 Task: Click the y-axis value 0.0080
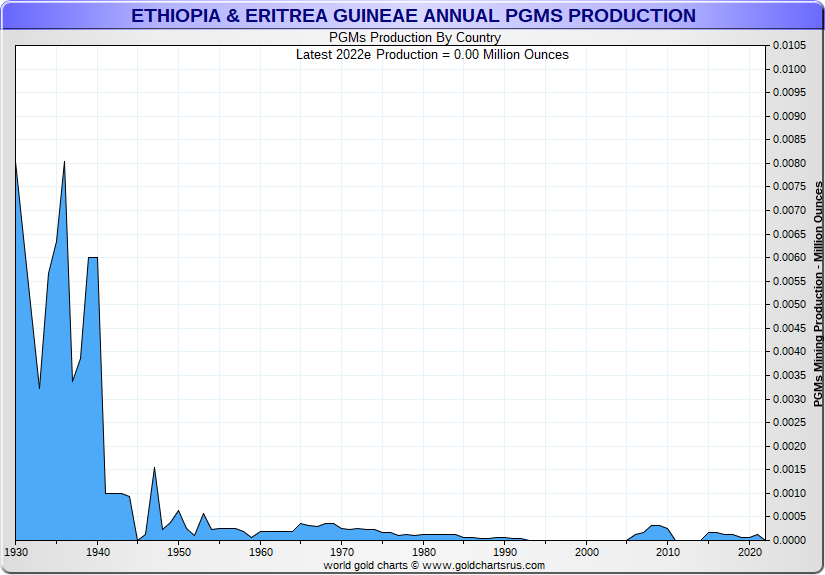point(789,164)
